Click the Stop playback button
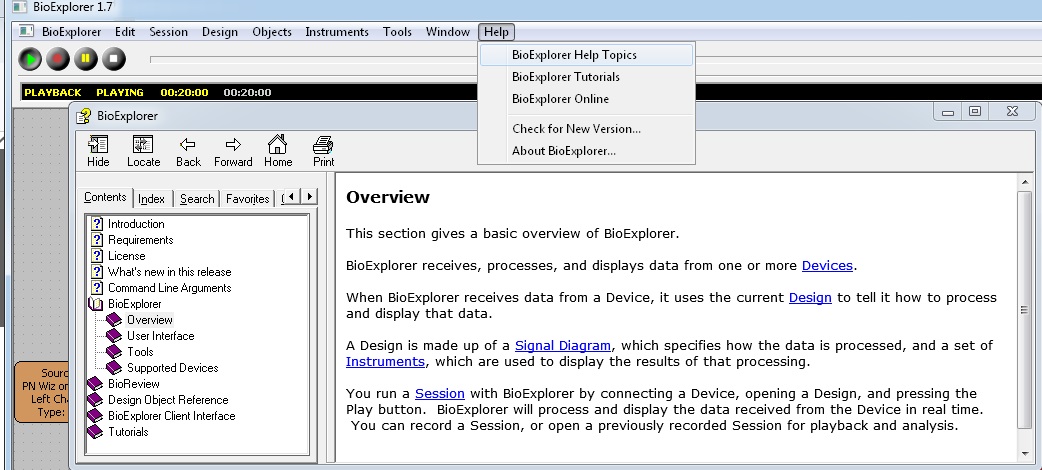The height and width of the screenshot is (470, 1042). click(114, 58)
